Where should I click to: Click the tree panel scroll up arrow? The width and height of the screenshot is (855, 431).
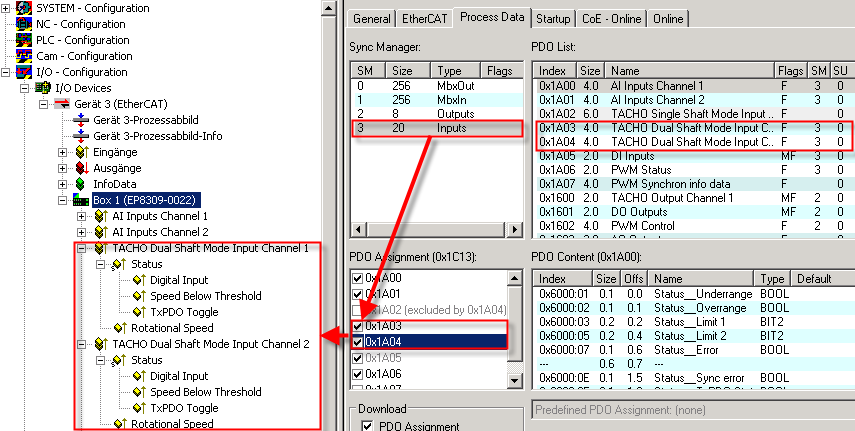tap(328, 8)
